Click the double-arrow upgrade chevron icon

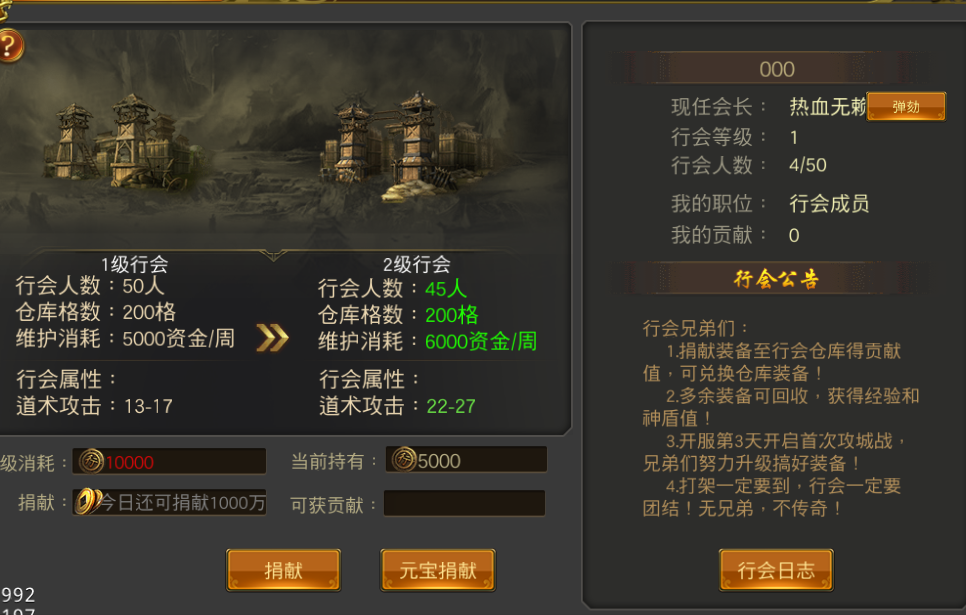pyautogui.click(x=272, y=338)
